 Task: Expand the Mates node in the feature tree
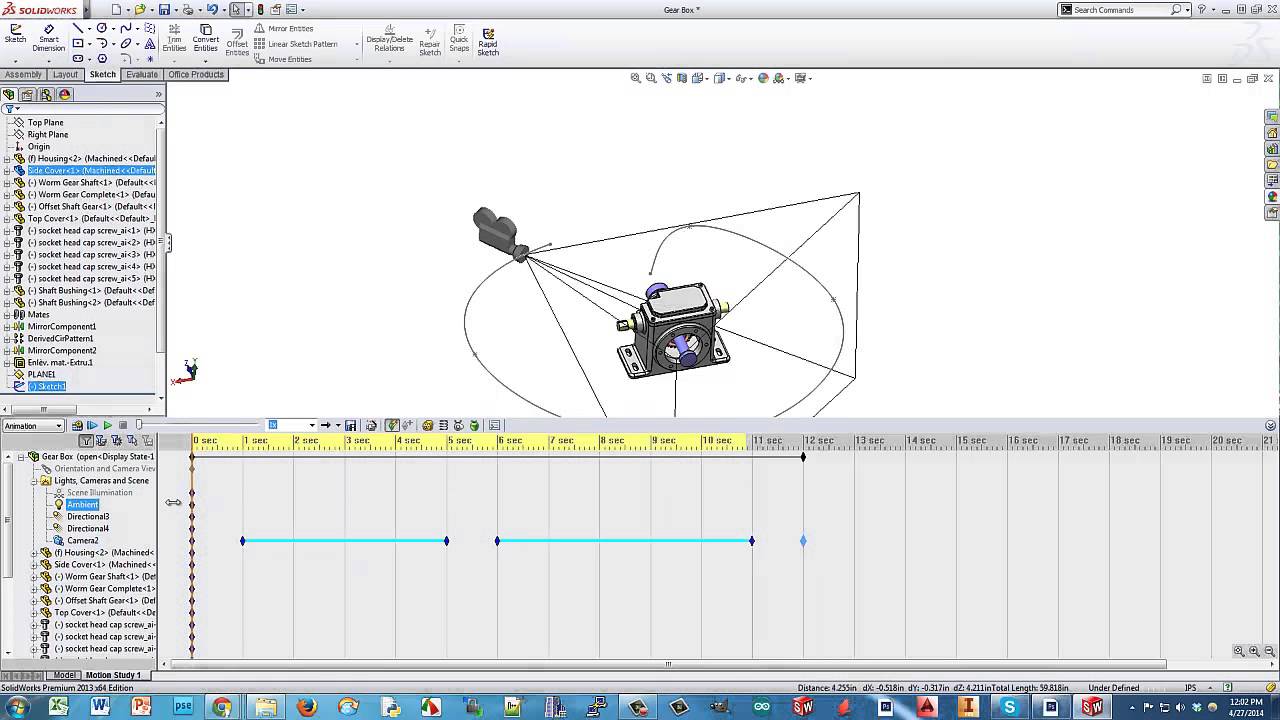(x=7, y=315)
